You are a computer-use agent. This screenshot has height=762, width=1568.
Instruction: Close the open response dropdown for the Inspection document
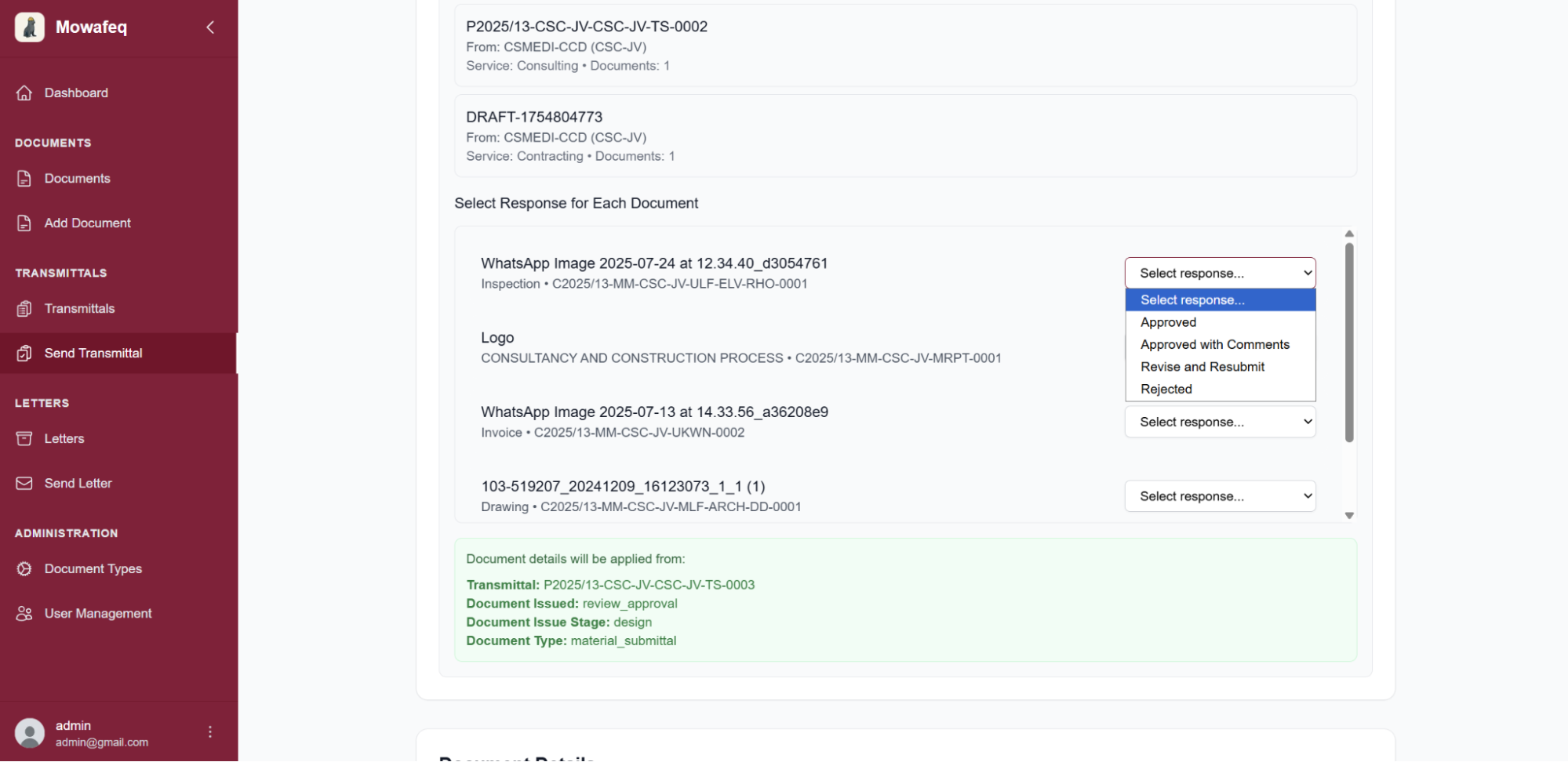(x=1220, y=274)
